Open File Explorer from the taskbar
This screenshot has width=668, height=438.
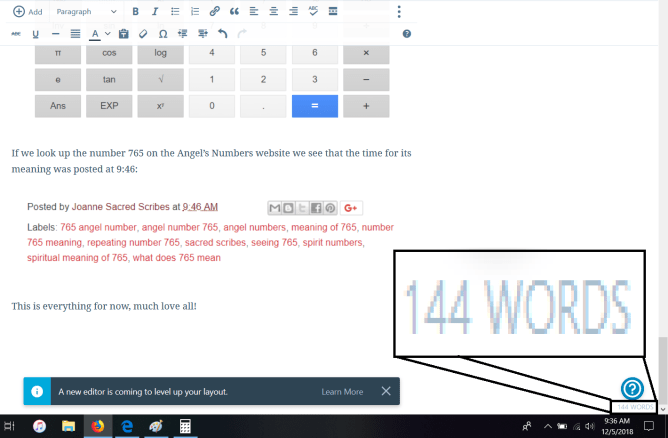68,426
